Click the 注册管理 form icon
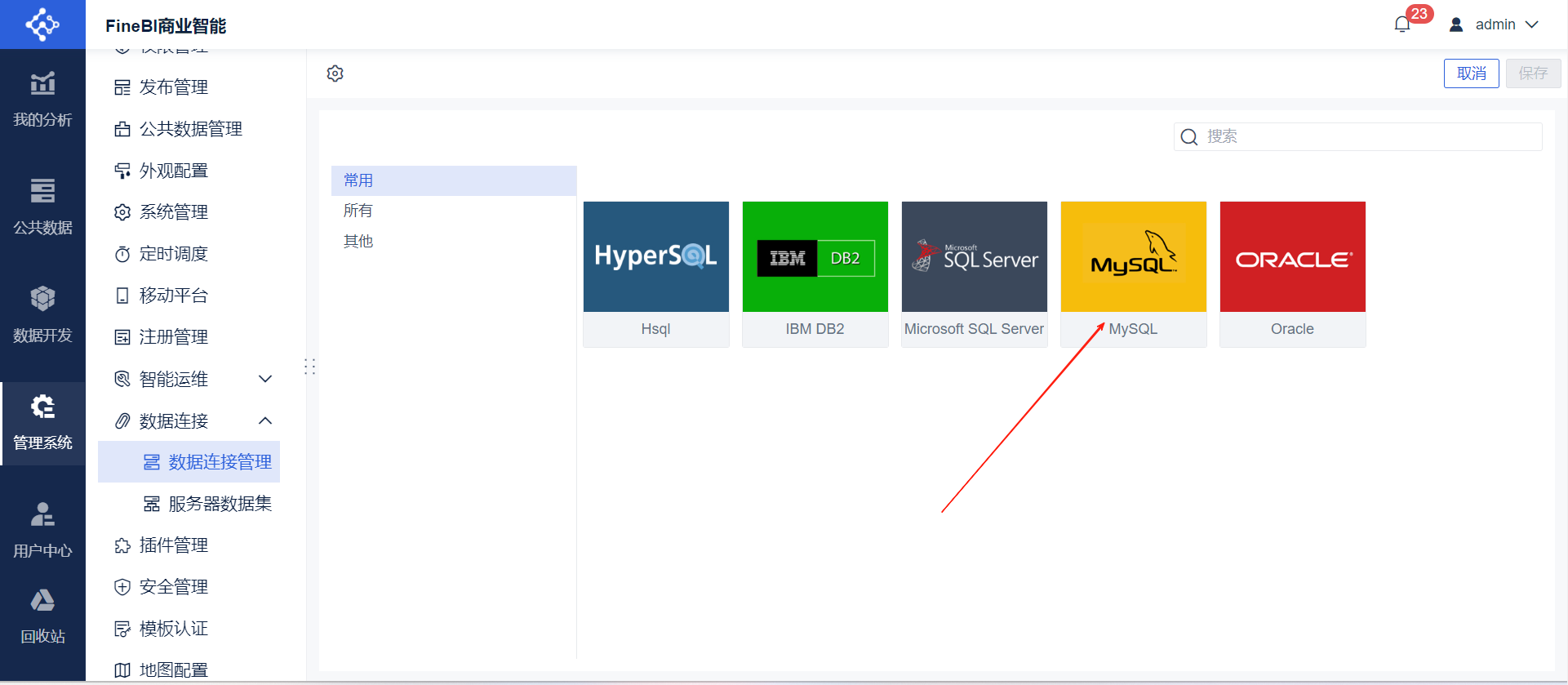The image size is (1568, 685). [x=122, y=337]
